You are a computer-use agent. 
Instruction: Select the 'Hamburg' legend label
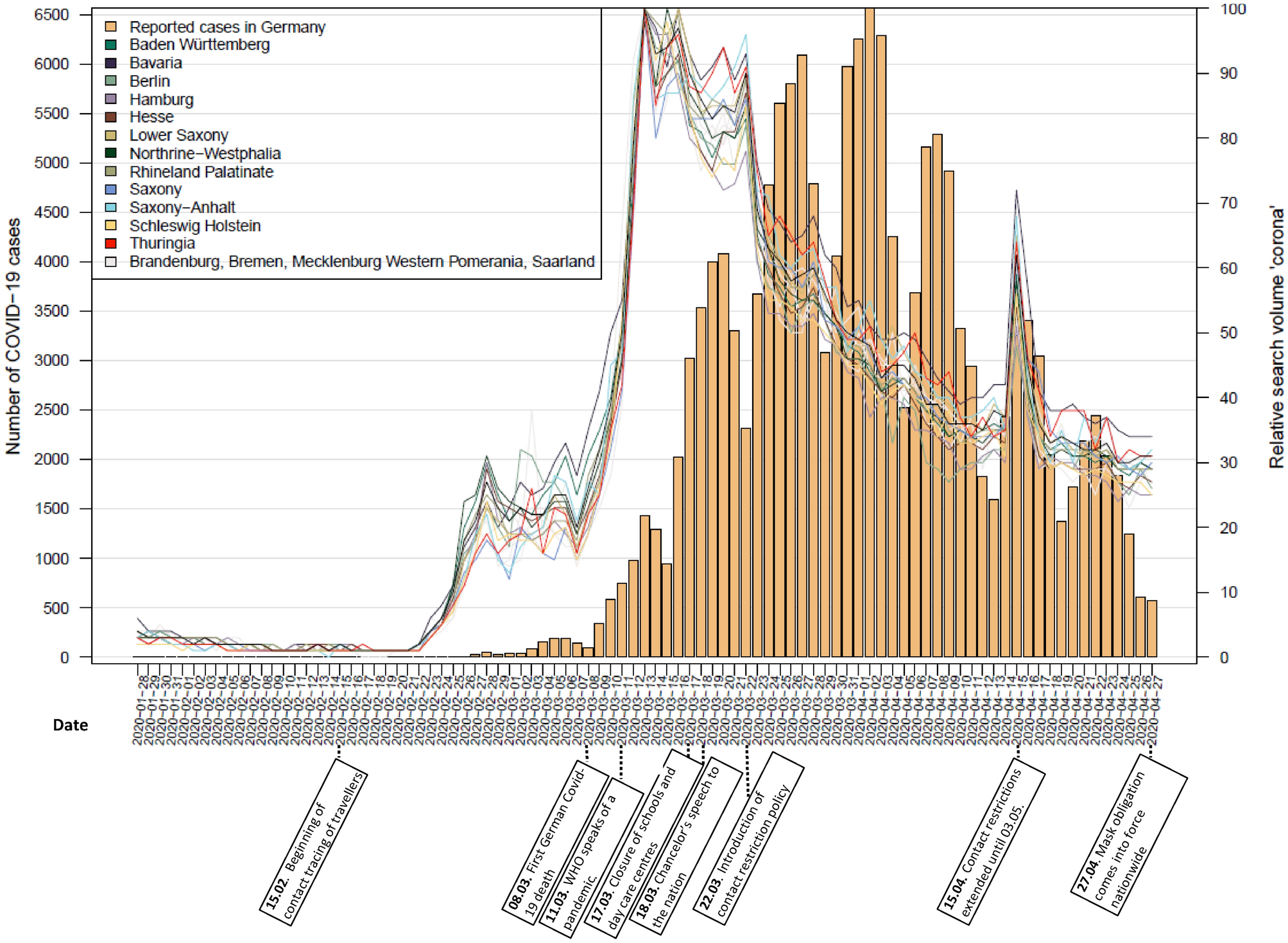click(x=162, y=99)
